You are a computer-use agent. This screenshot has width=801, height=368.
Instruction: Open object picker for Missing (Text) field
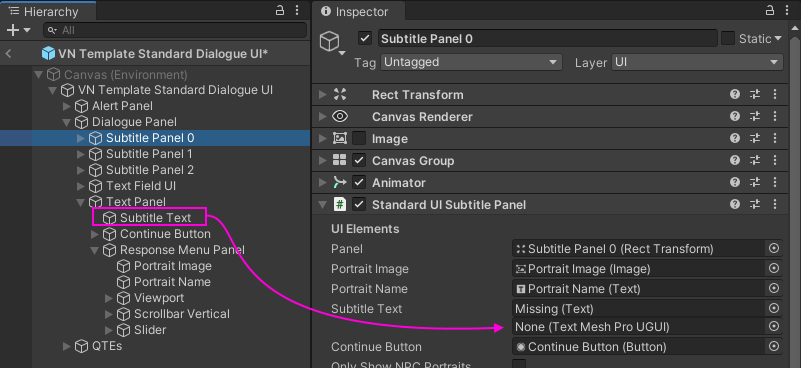tap(774, 308)
